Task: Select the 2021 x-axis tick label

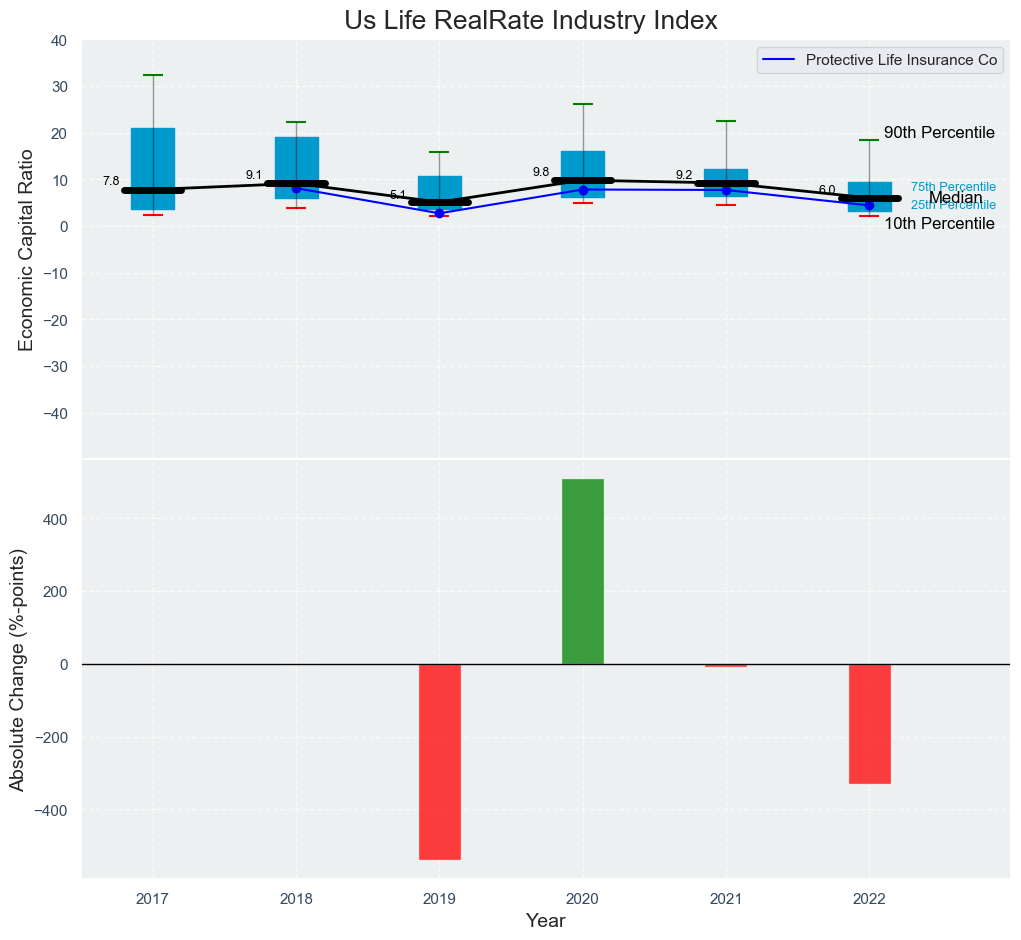Action: point(726,899)
